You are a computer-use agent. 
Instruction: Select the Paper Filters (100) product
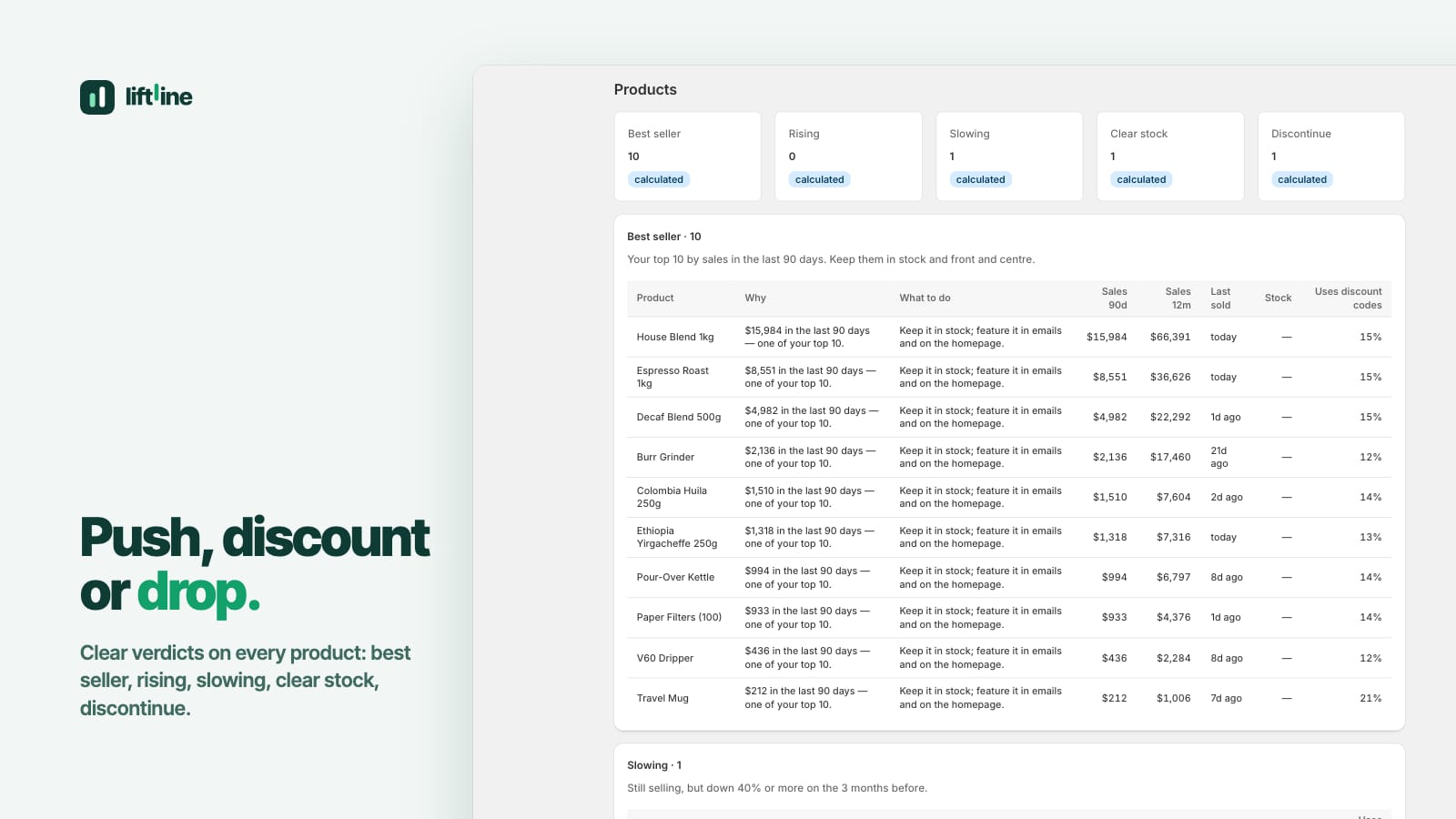tap(679, 617)
